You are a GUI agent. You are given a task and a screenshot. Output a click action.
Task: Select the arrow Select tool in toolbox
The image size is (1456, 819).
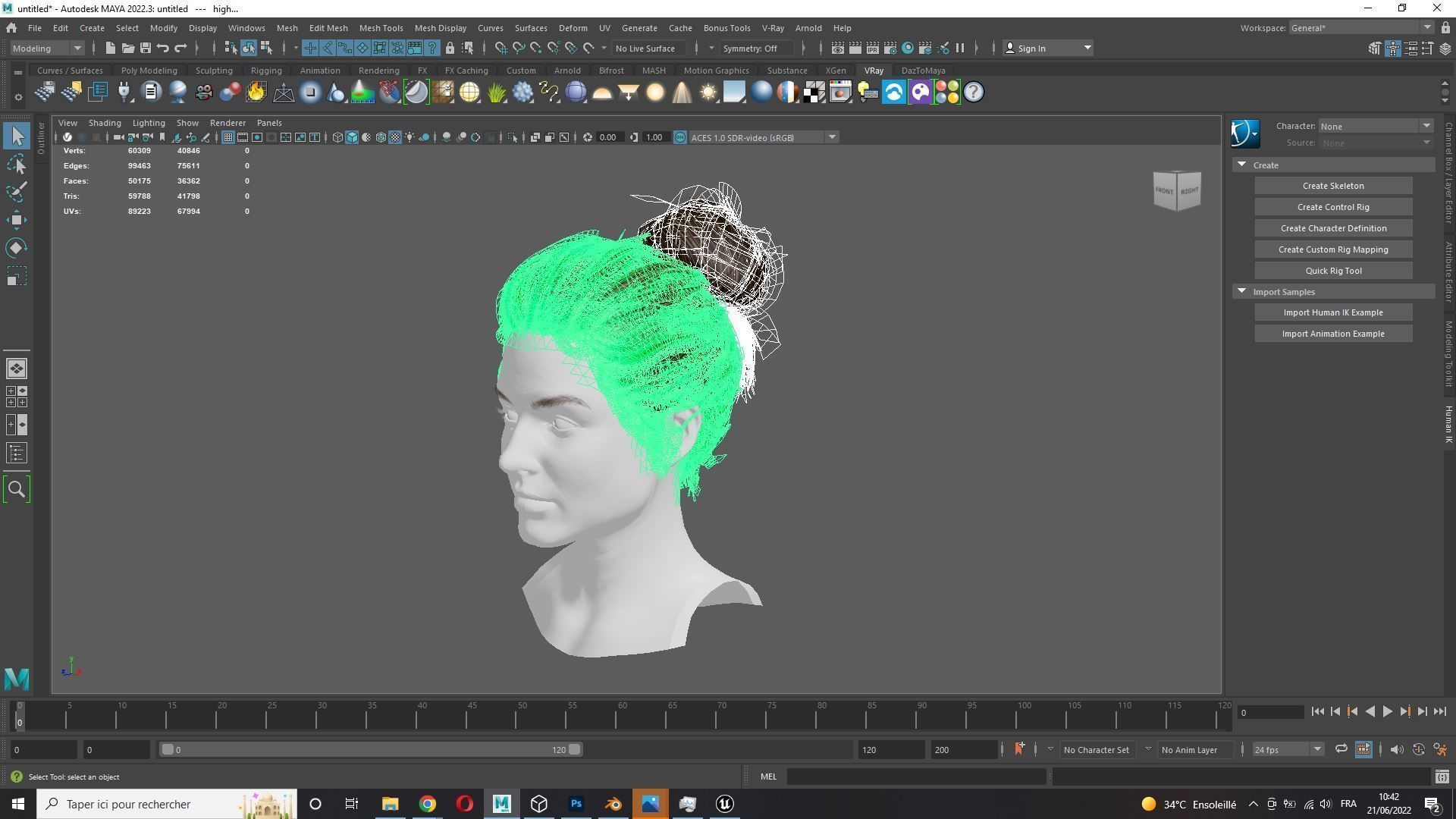pos(17,136)
